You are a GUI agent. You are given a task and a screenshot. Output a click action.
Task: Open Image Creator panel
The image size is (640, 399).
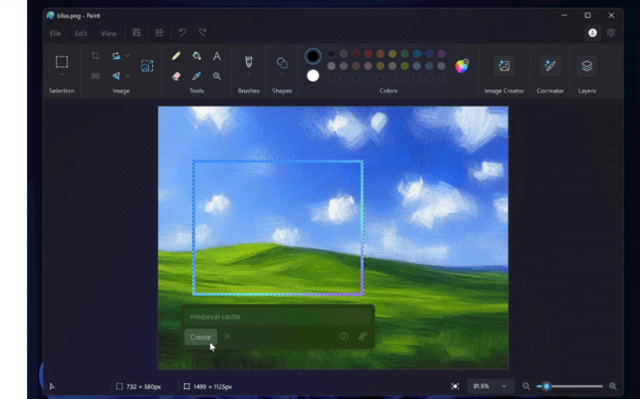point(504,66)
